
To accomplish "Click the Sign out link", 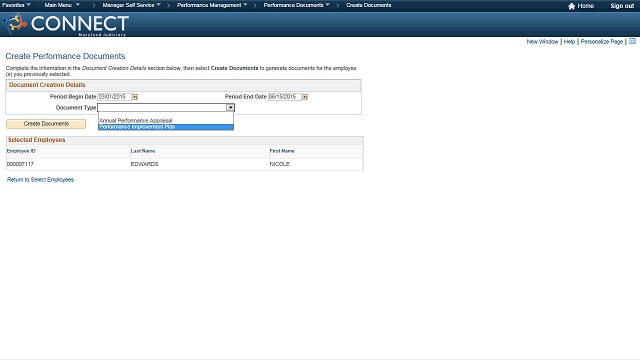I will pyautogui.click(x=622, y=6).
